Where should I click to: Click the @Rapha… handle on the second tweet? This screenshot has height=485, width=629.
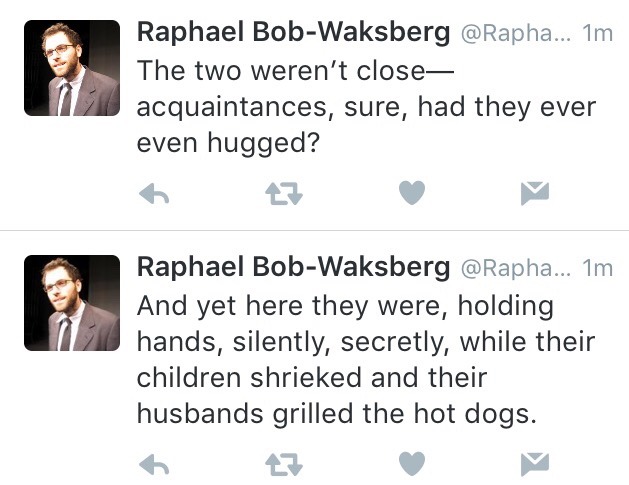[515, 268]
